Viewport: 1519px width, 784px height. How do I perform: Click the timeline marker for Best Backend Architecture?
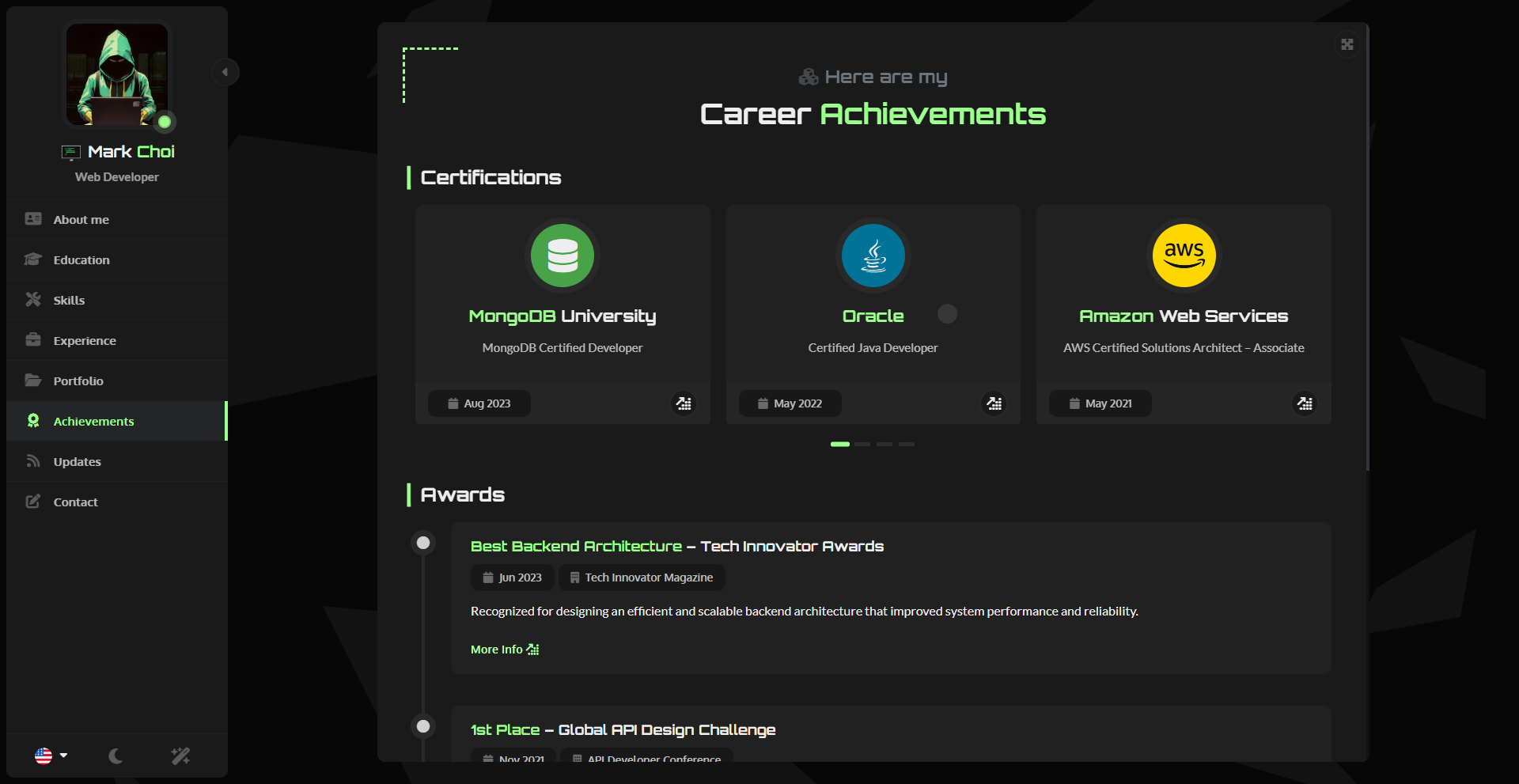click(x=423, y=543)
